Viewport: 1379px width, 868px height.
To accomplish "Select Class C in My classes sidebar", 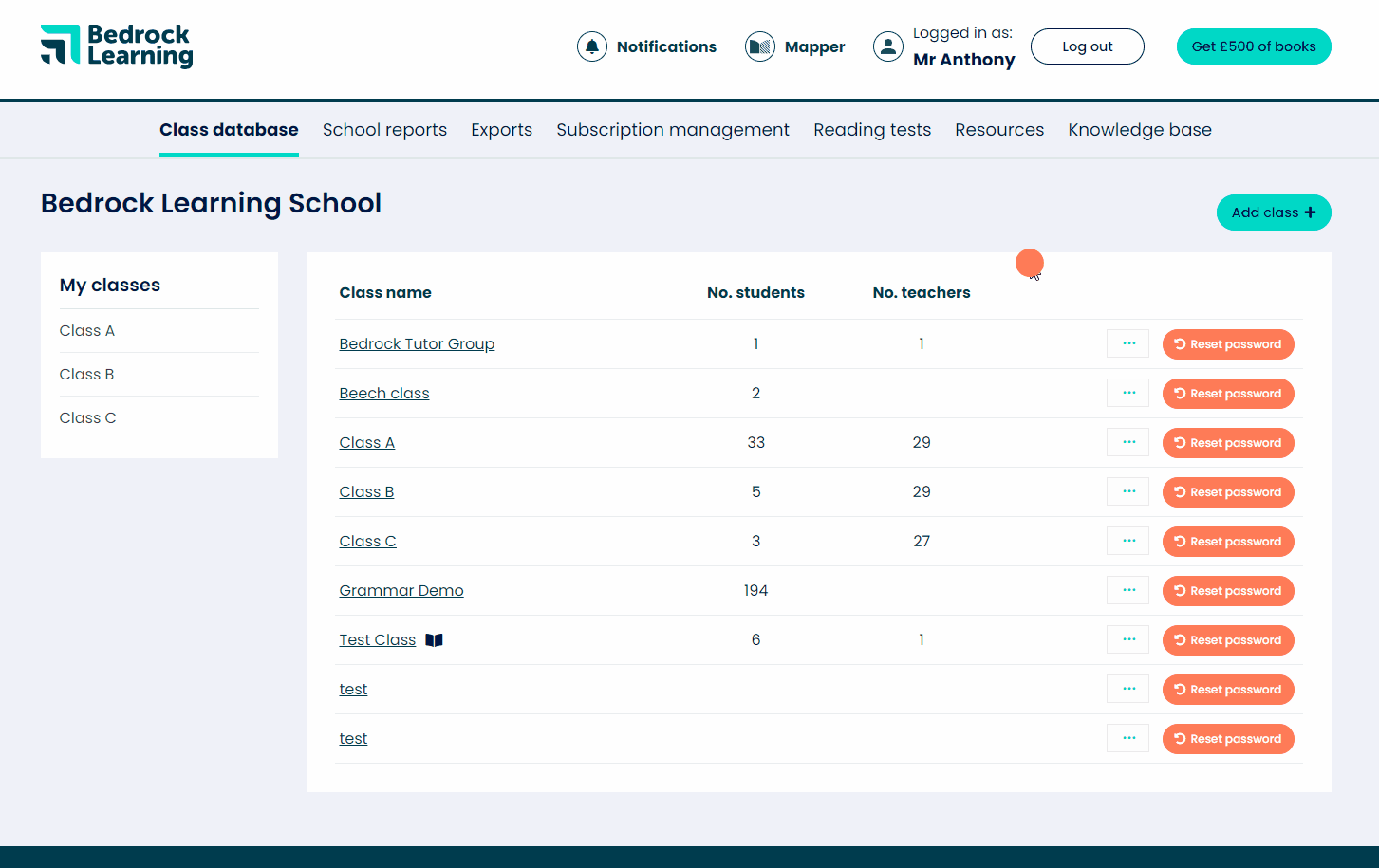I will click(87, 417).
